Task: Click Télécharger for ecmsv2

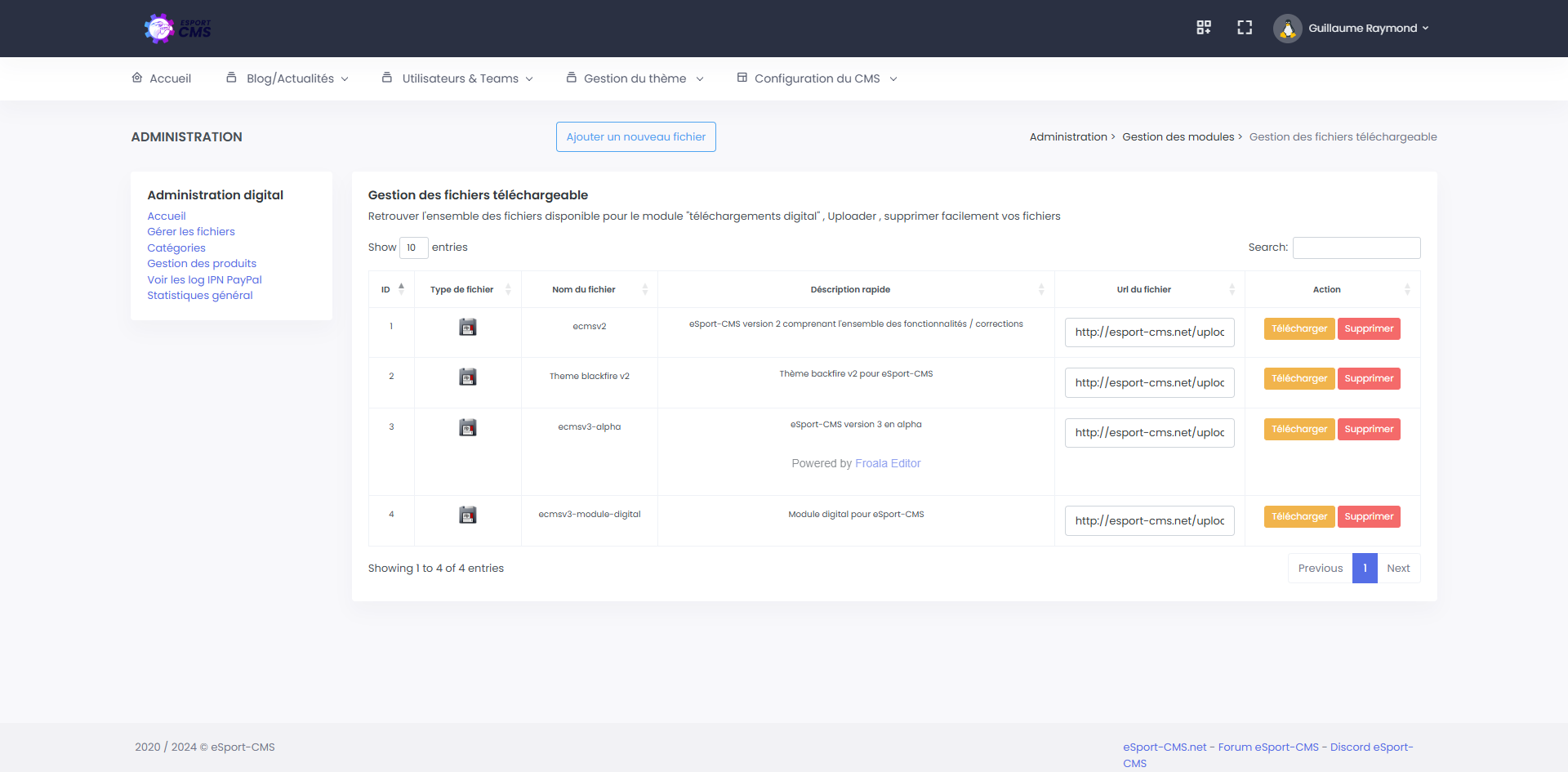Action: click(1299, 328)
